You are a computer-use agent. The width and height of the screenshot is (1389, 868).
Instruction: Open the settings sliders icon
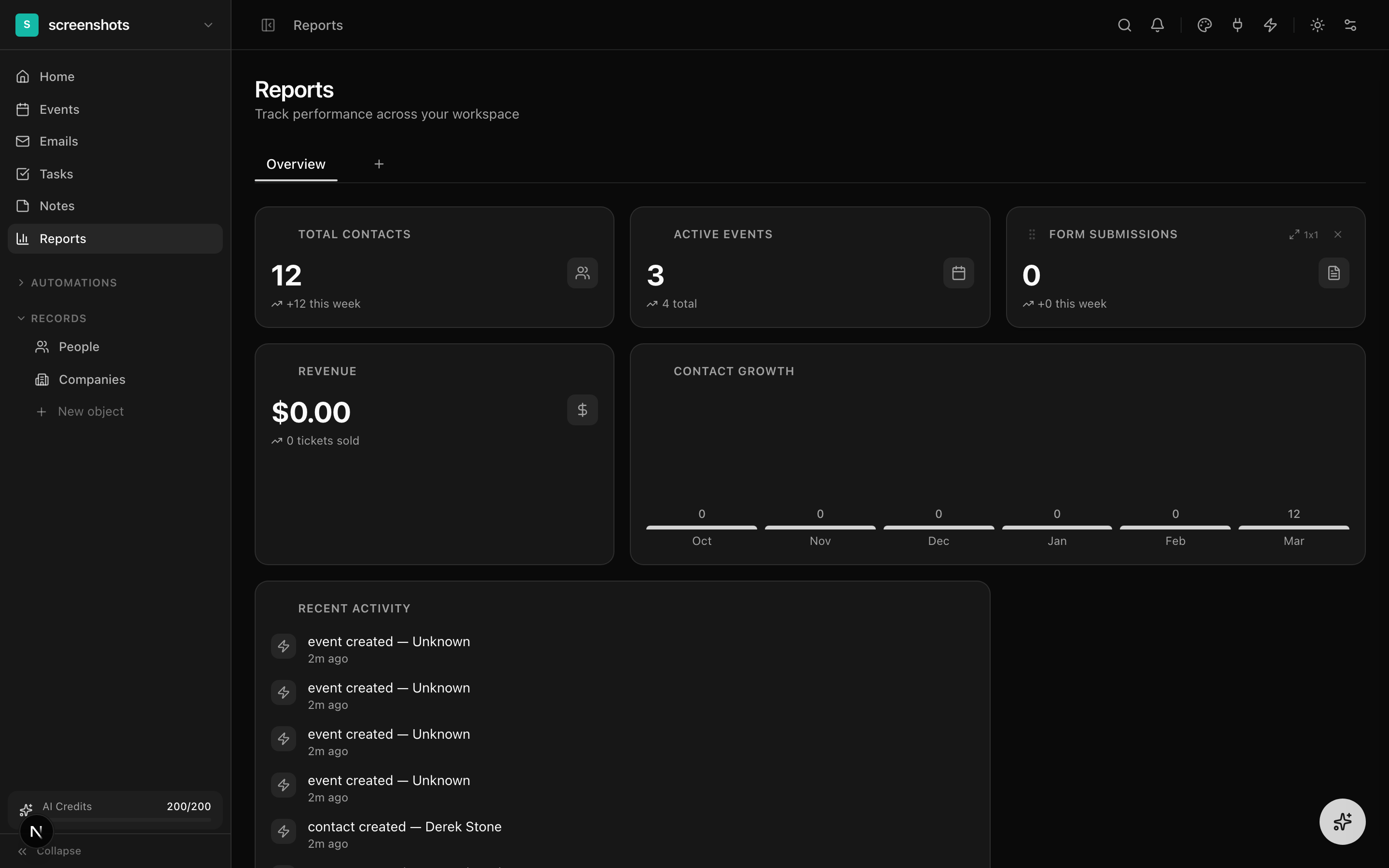(x=1350, y=25)
